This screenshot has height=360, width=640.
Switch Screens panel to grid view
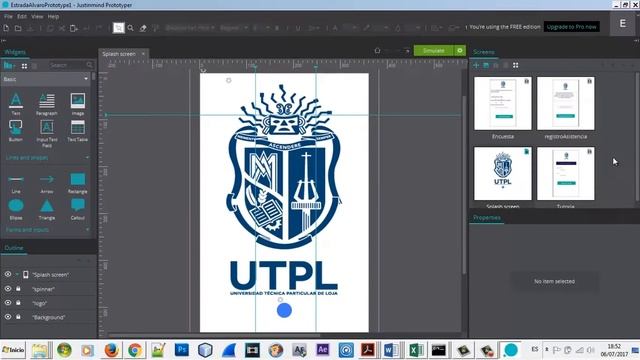(516, 65)
